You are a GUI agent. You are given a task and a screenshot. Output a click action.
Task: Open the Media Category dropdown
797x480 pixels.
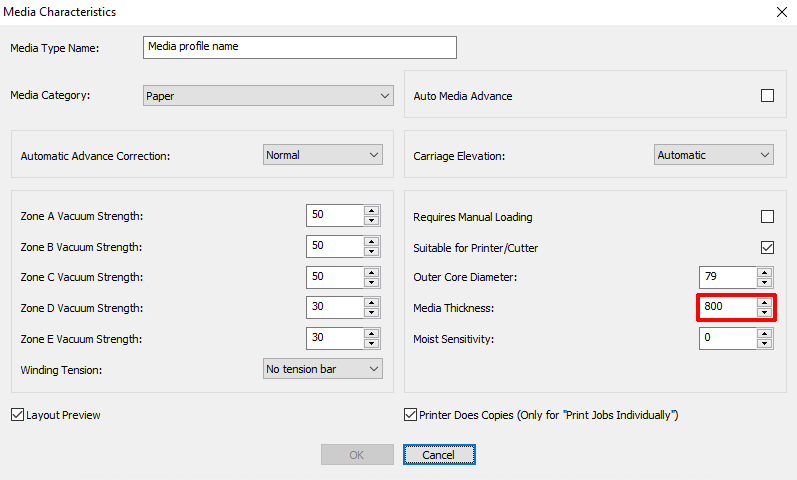tap(268, 96)
